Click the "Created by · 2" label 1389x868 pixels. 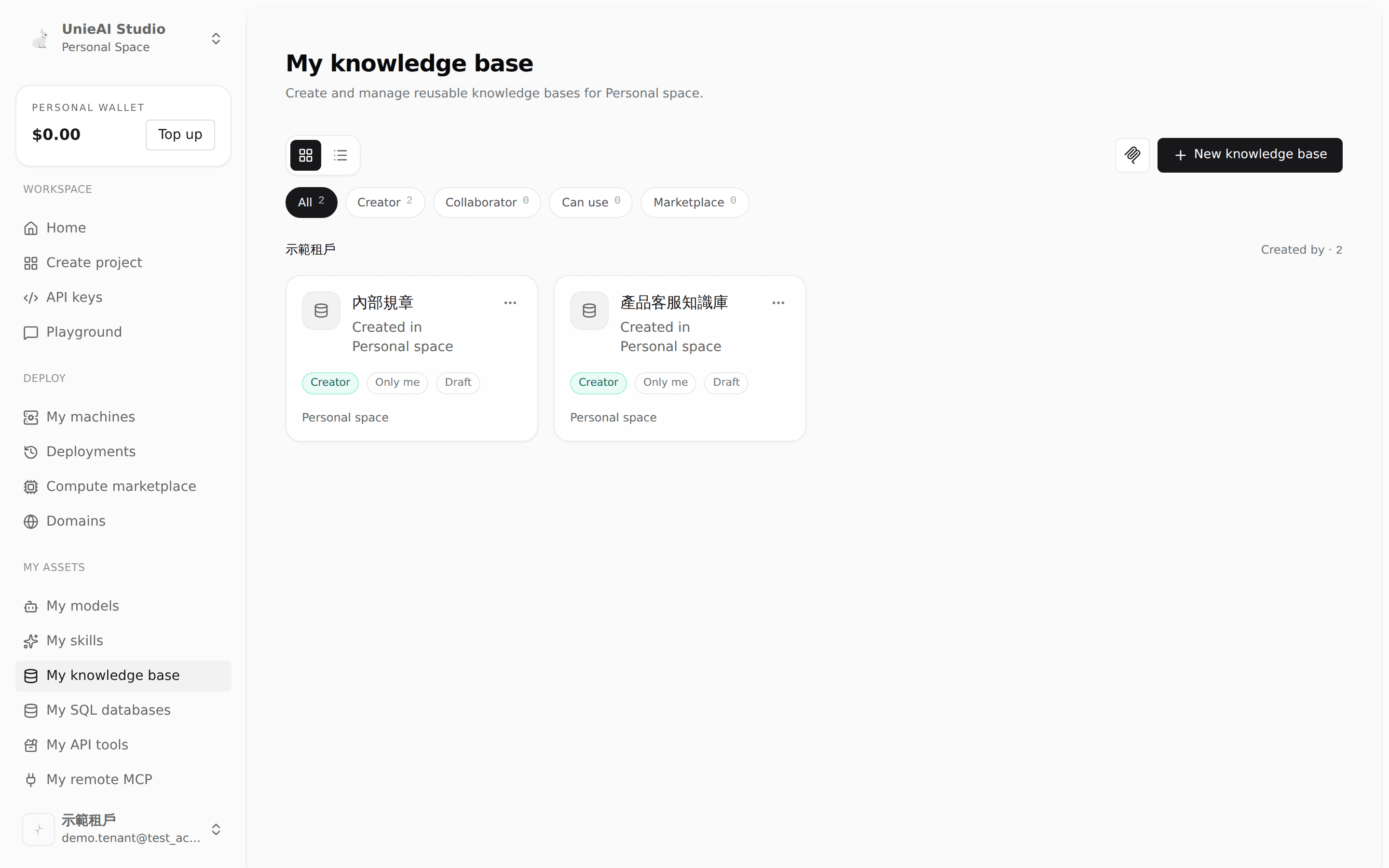point(1301,250)
